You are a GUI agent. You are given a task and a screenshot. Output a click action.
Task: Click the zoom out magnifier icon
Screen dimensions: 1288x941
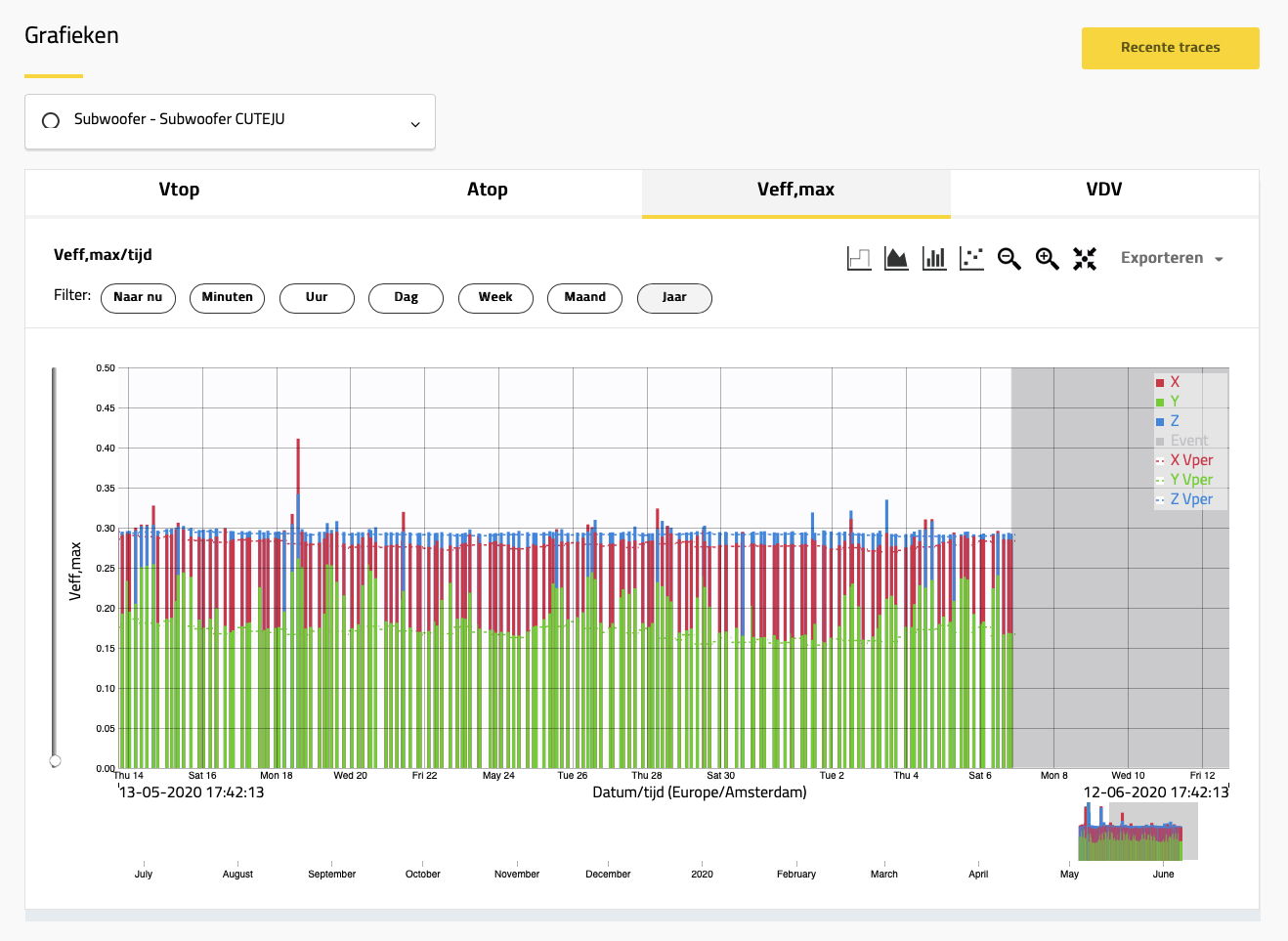[1009, 258]
